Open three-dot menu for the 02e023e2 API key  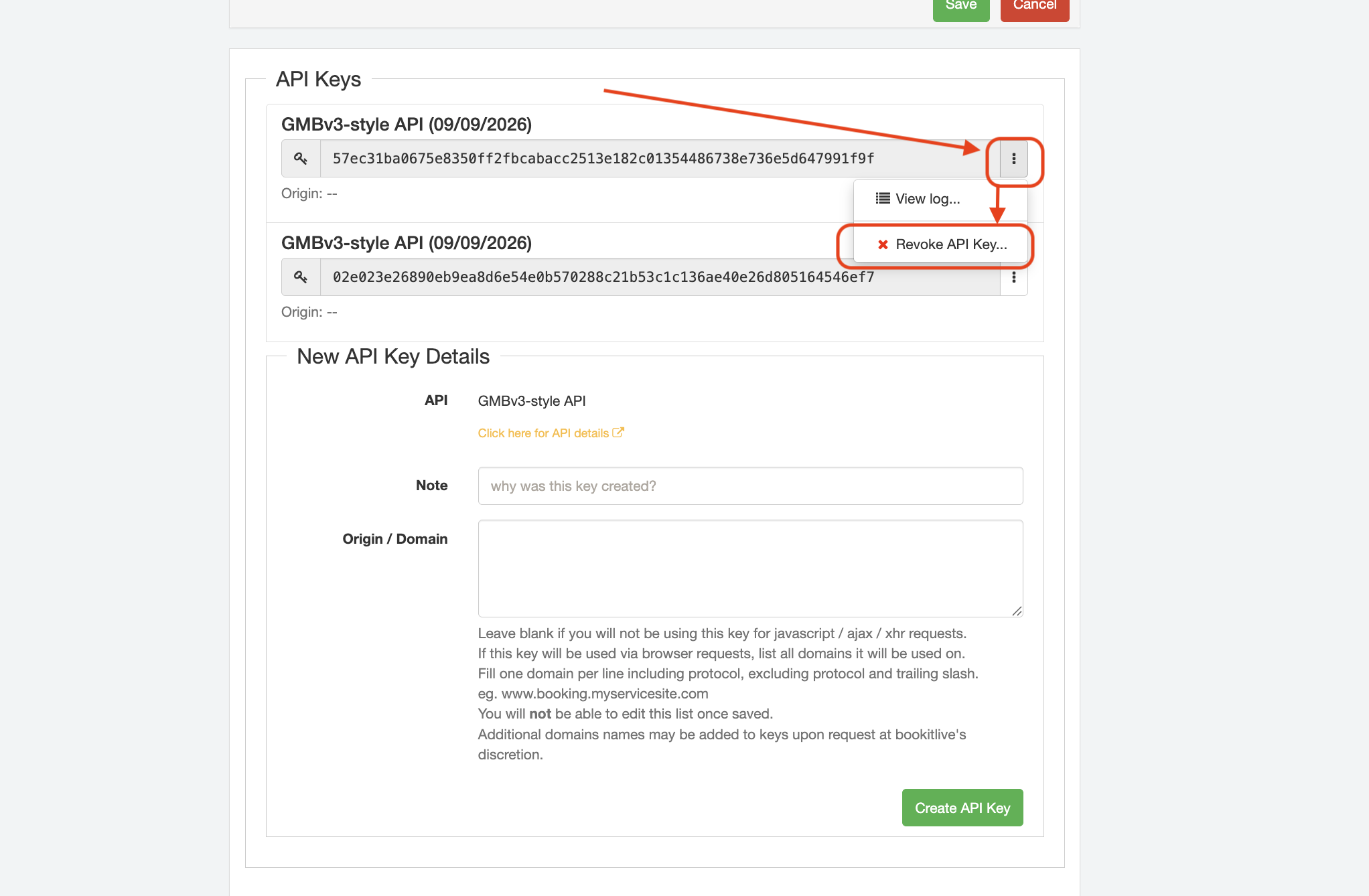[1013, 277]
